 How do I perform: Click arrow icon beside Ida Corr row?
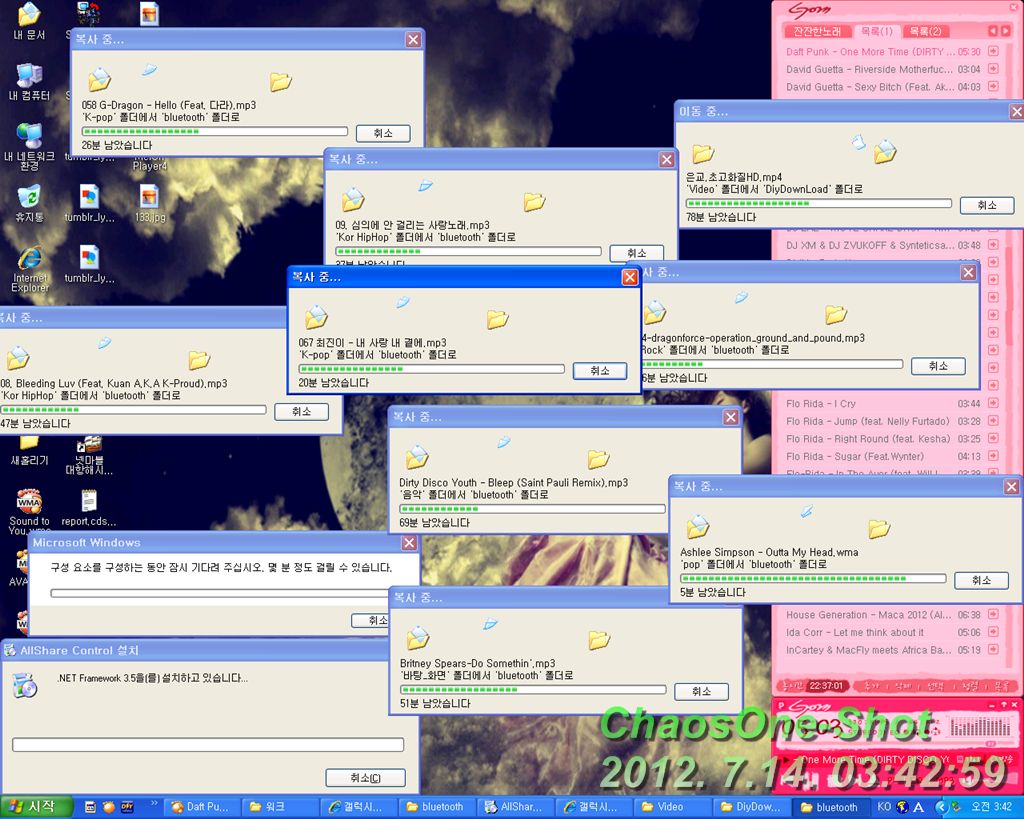[993, 632]
